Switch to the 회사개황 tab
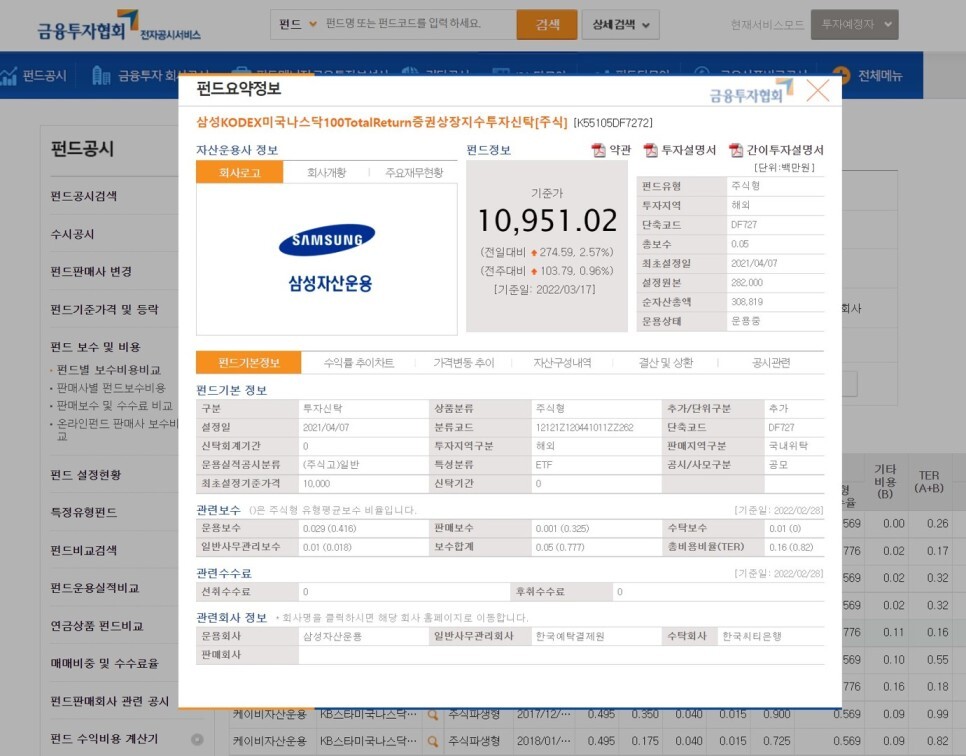Image resolution: width=966 pixels, height=756 pixels. 327,173
